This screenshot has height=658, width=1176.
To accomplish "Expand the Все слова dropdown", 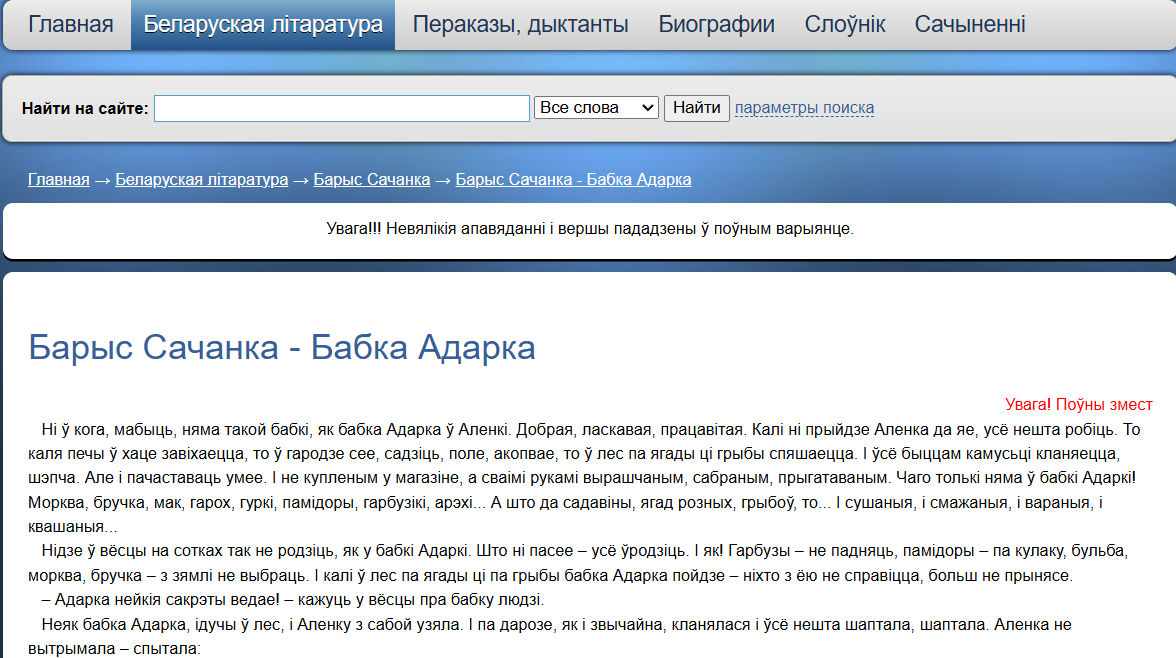I will point(596,108).
